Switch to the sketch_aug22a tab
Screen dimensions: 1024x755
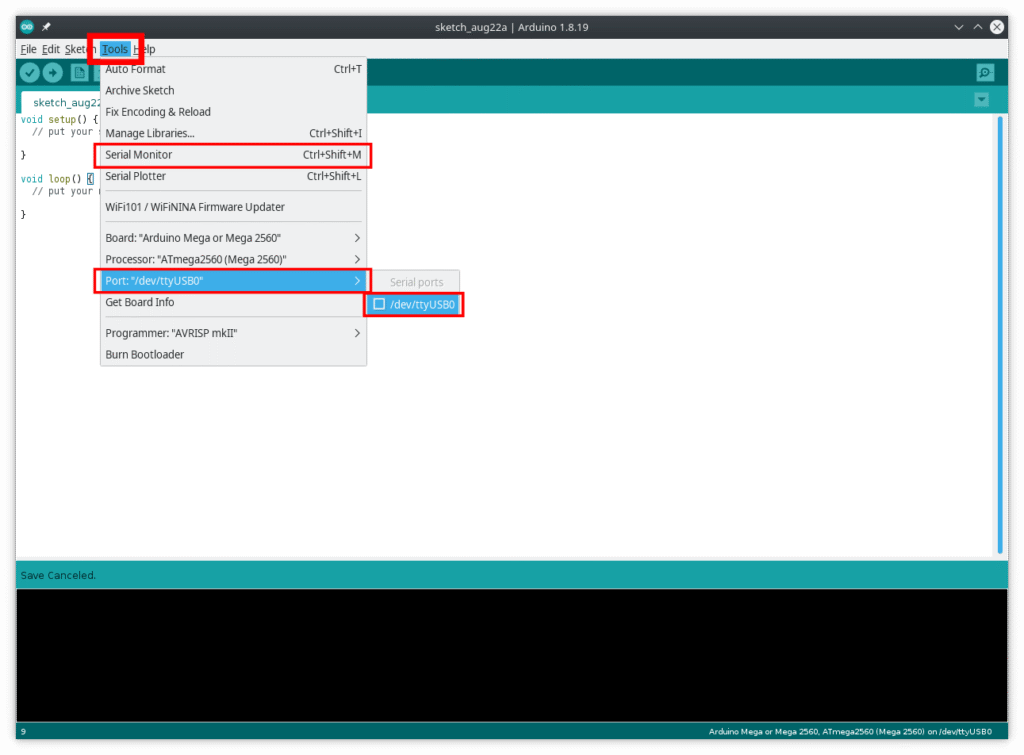click(x=61, y=103)
